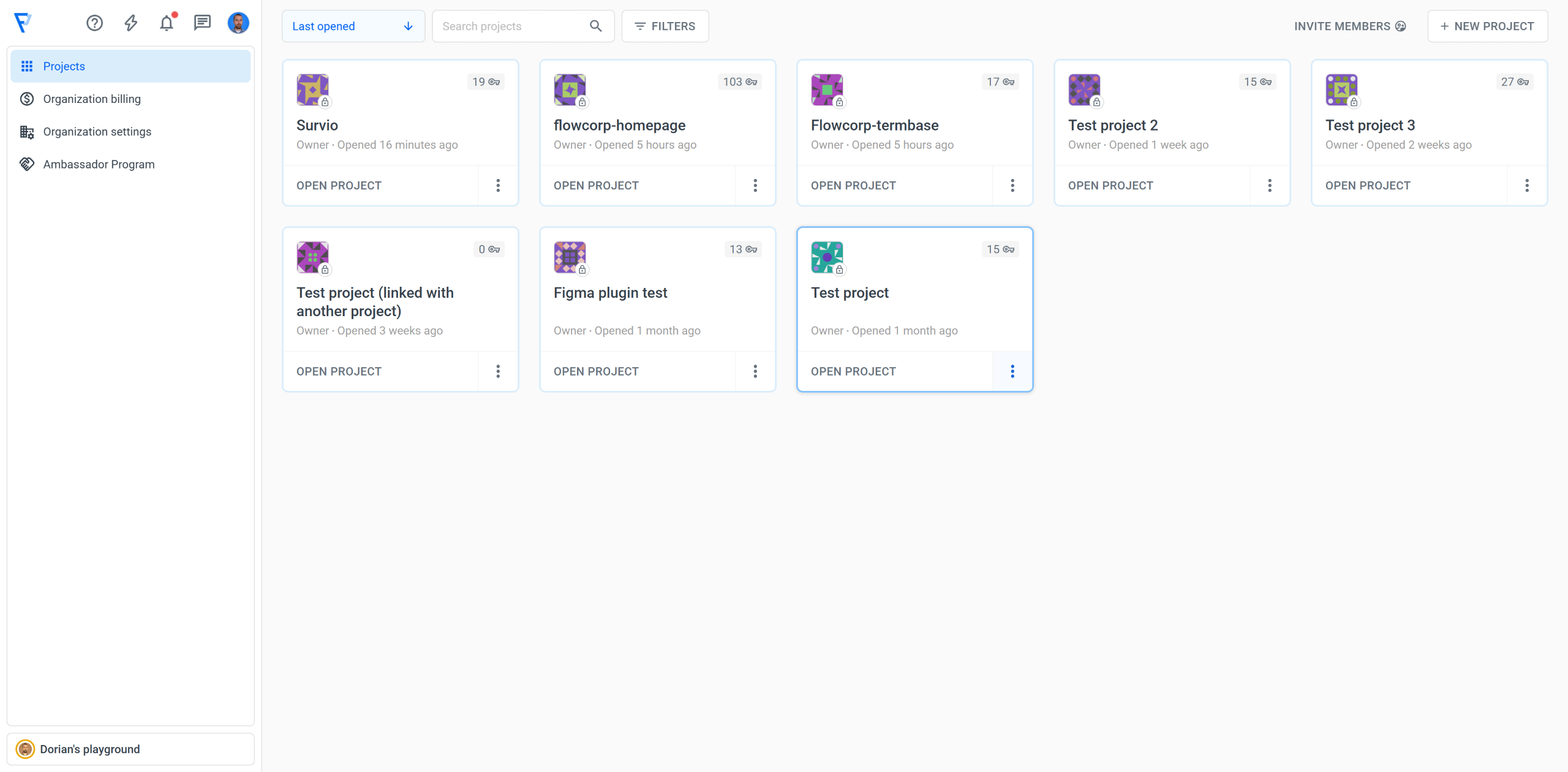The height and width of the screenshot is (772, 1568).
Task: Click the user profile avatar
Action: coord(238,23)
